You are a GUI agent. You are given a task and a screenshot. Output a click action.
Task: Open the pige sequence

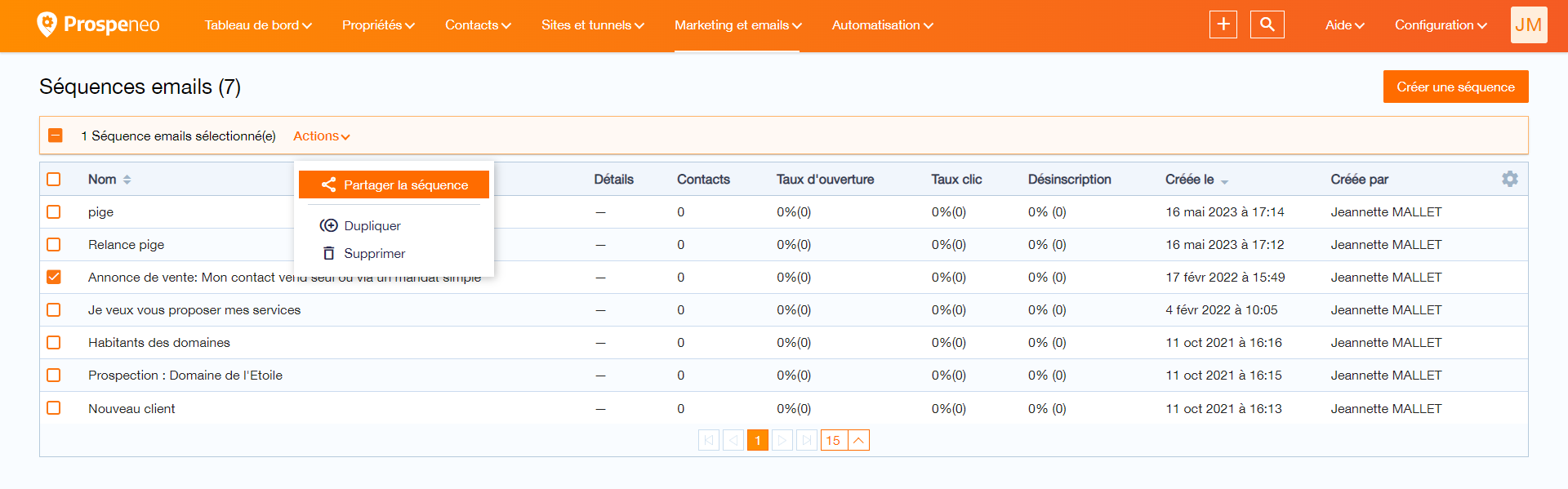100,212
